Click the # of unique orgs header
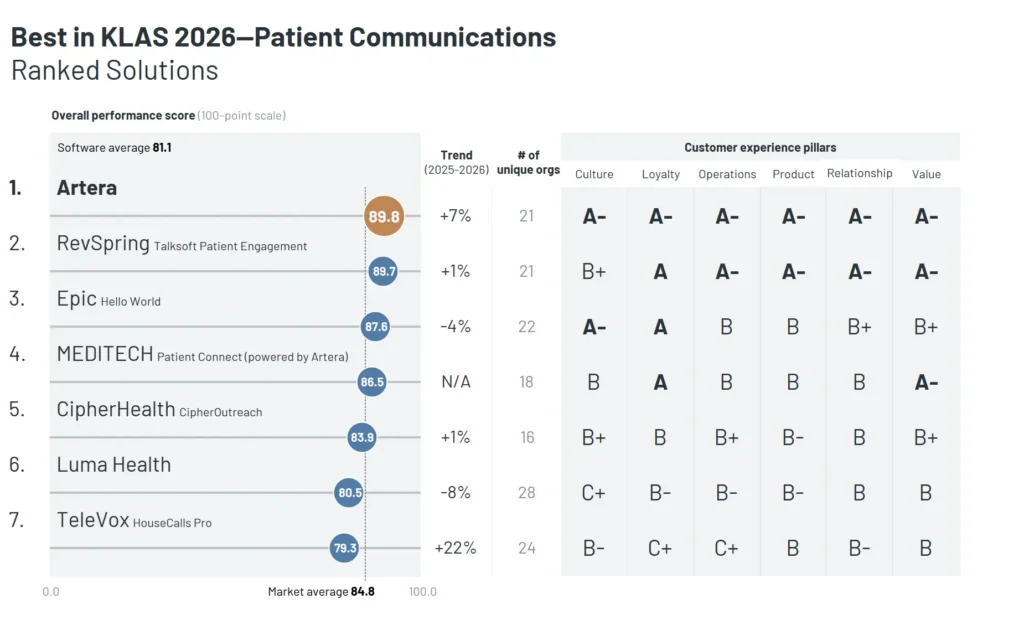 click(527, 162)
